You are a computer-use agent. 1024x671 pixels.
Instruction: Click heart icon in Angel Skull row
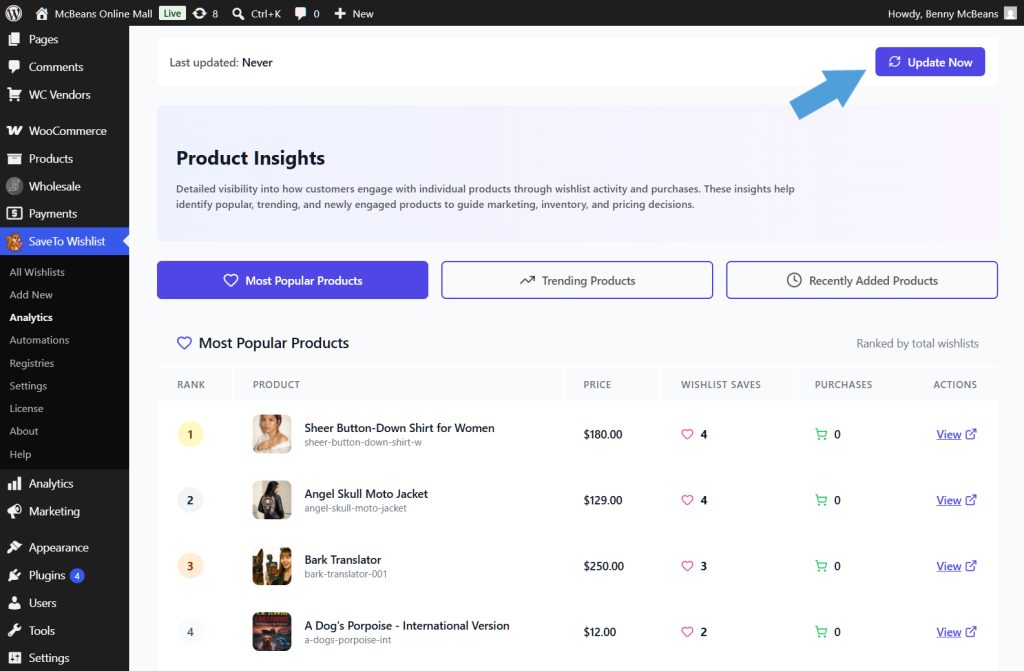pos(687,500)
